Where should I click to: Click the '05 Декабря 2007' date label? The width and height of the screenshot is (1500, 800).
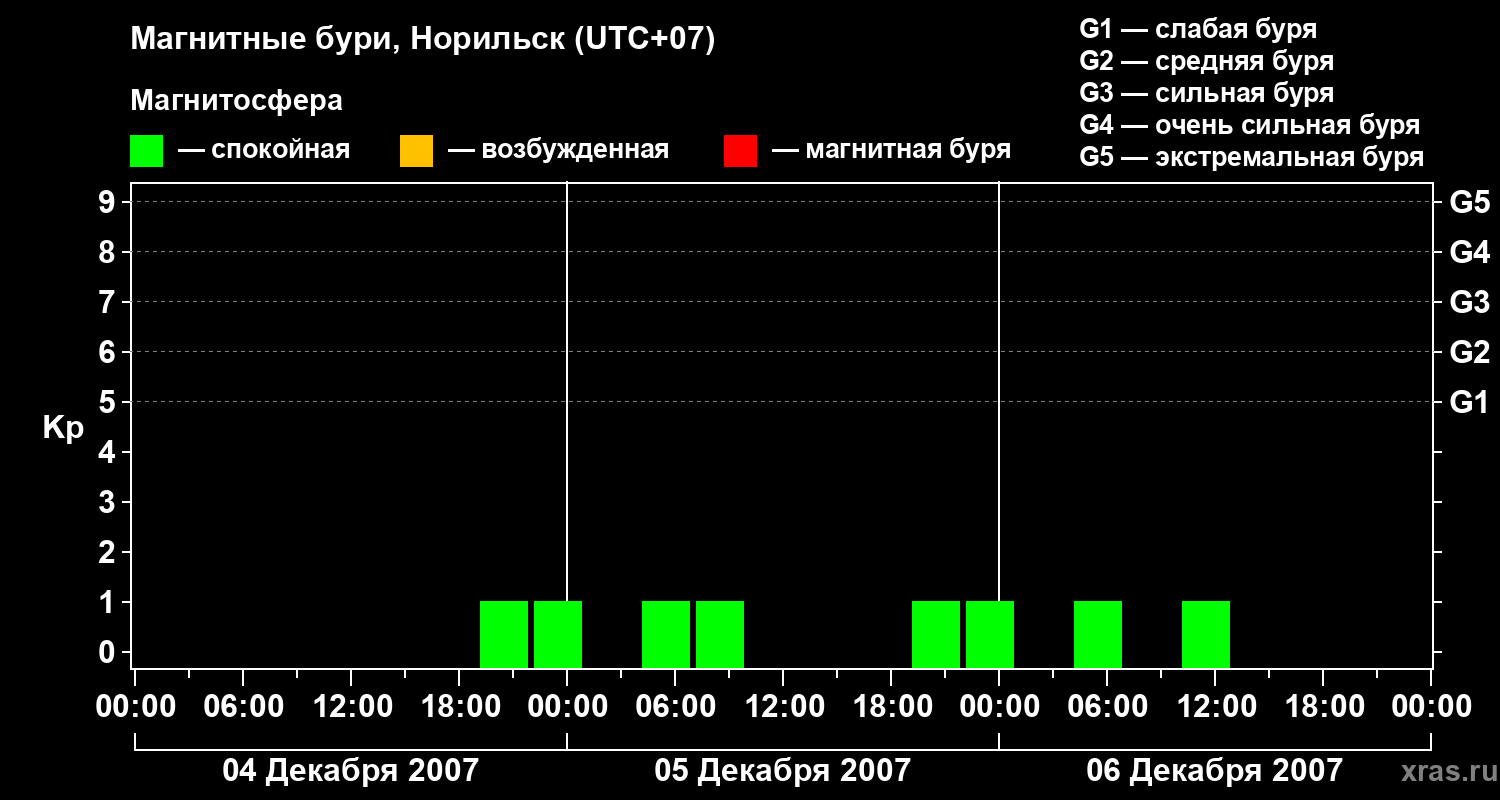click(x=783, y=770)
